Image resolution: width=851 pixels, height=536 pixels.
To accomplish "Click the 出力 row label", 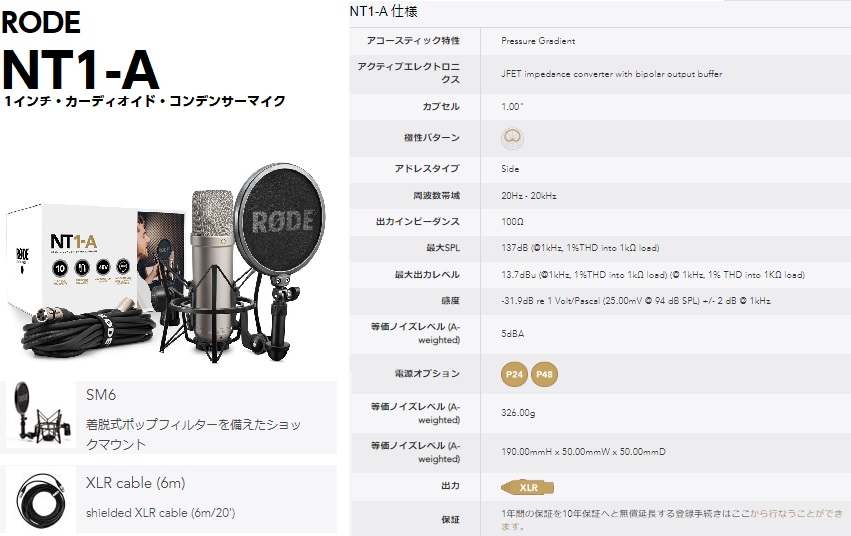I will pyautogui.click(x=450, y=486).
